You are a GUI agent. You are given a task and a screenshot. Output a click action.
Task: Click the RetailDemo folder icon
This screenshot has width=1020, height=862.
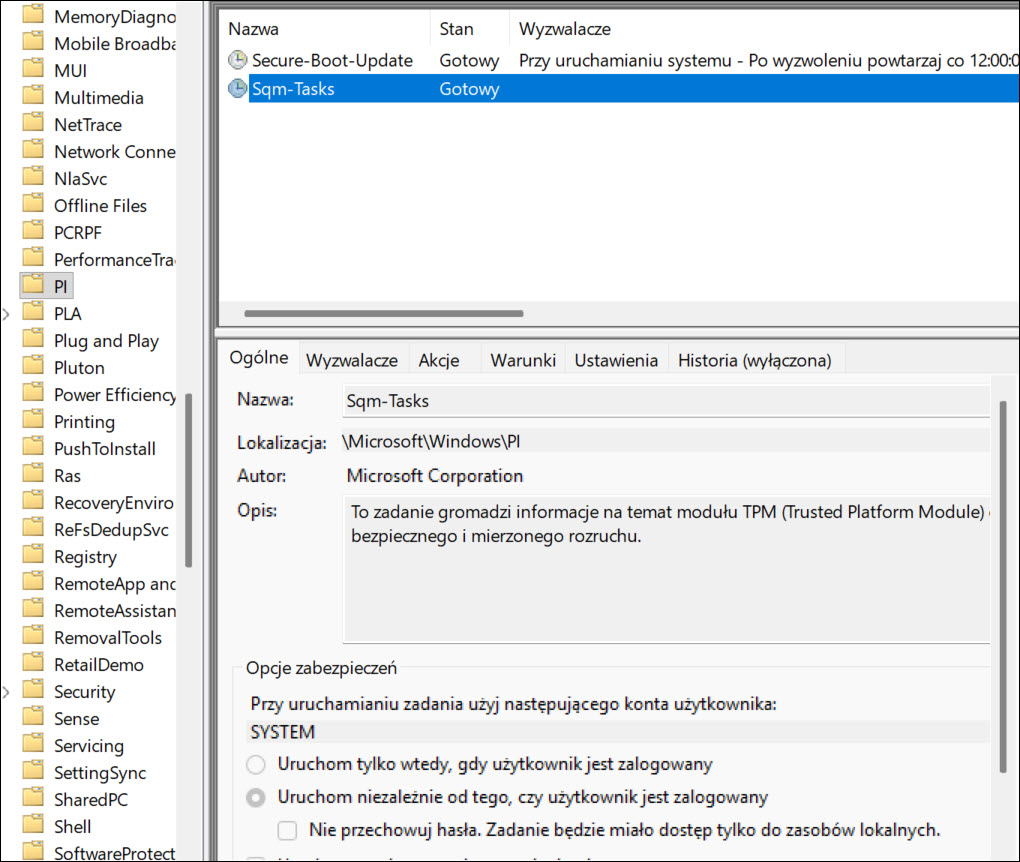coord(34,665)
